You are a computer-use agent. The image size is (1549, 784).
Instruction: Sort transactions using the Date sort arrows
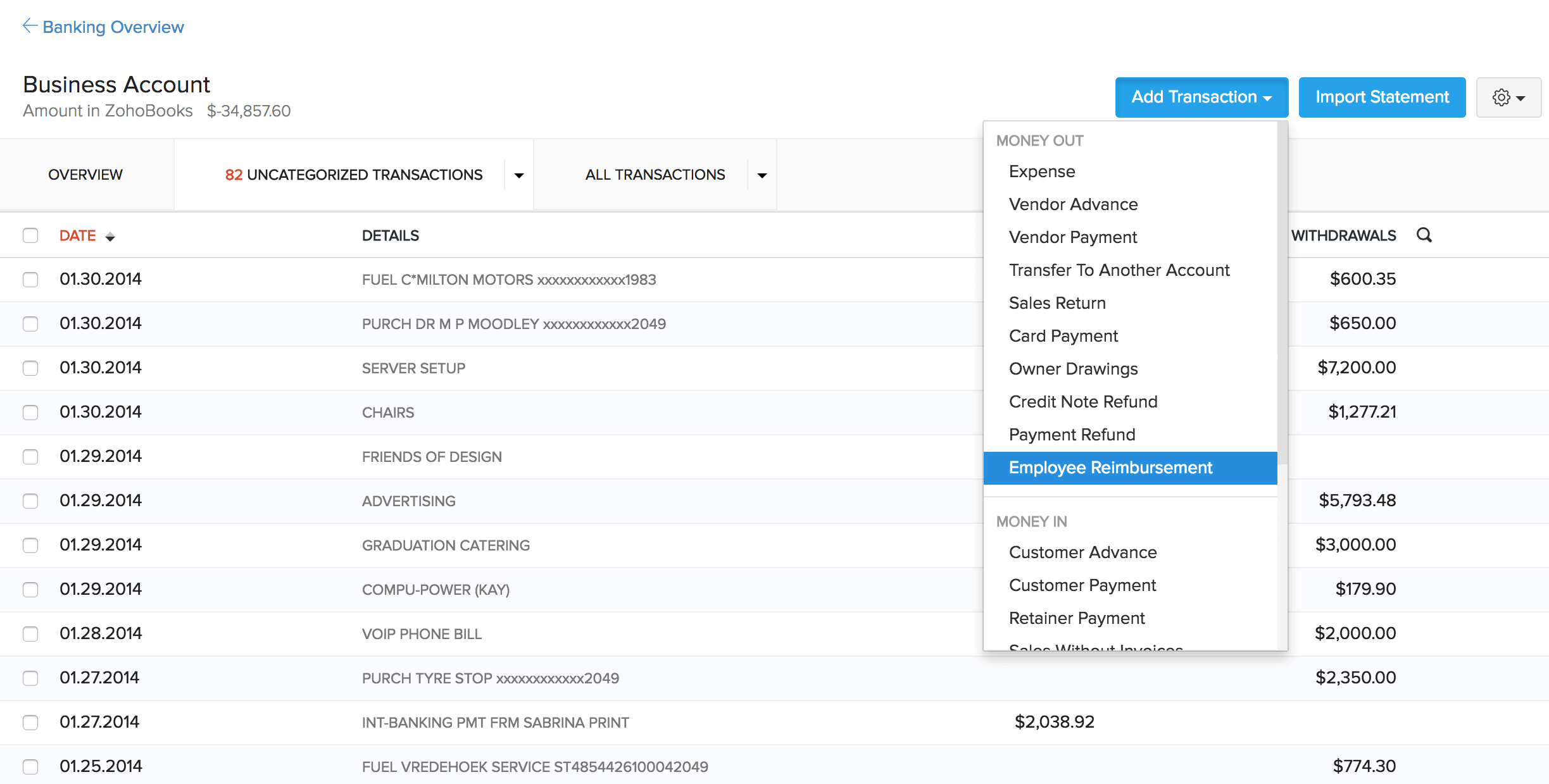click(x=111, y=236)
